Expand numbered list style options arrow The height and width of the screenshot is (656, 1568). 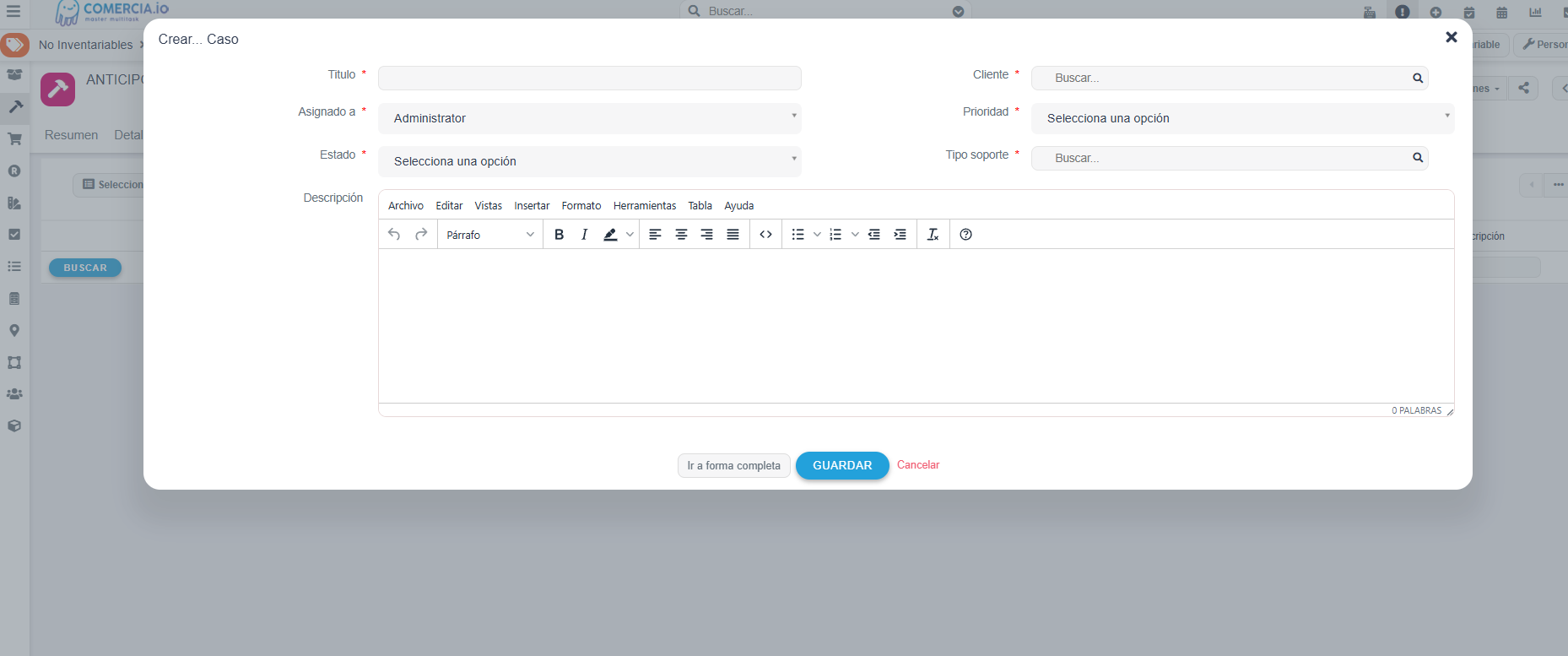click(855, 235)
